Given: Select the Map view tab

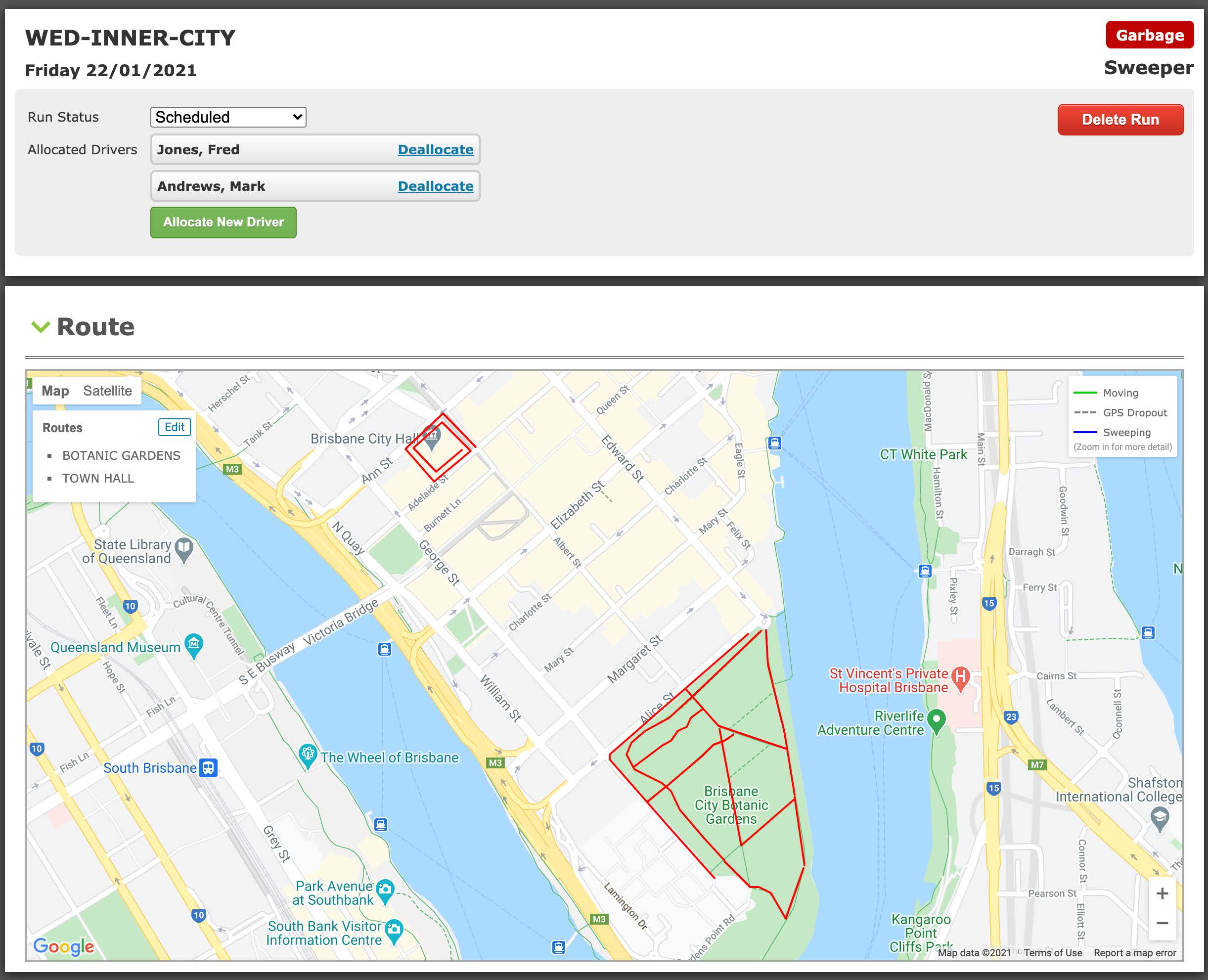Looking at the screenshot, I should tap(55, 391).
